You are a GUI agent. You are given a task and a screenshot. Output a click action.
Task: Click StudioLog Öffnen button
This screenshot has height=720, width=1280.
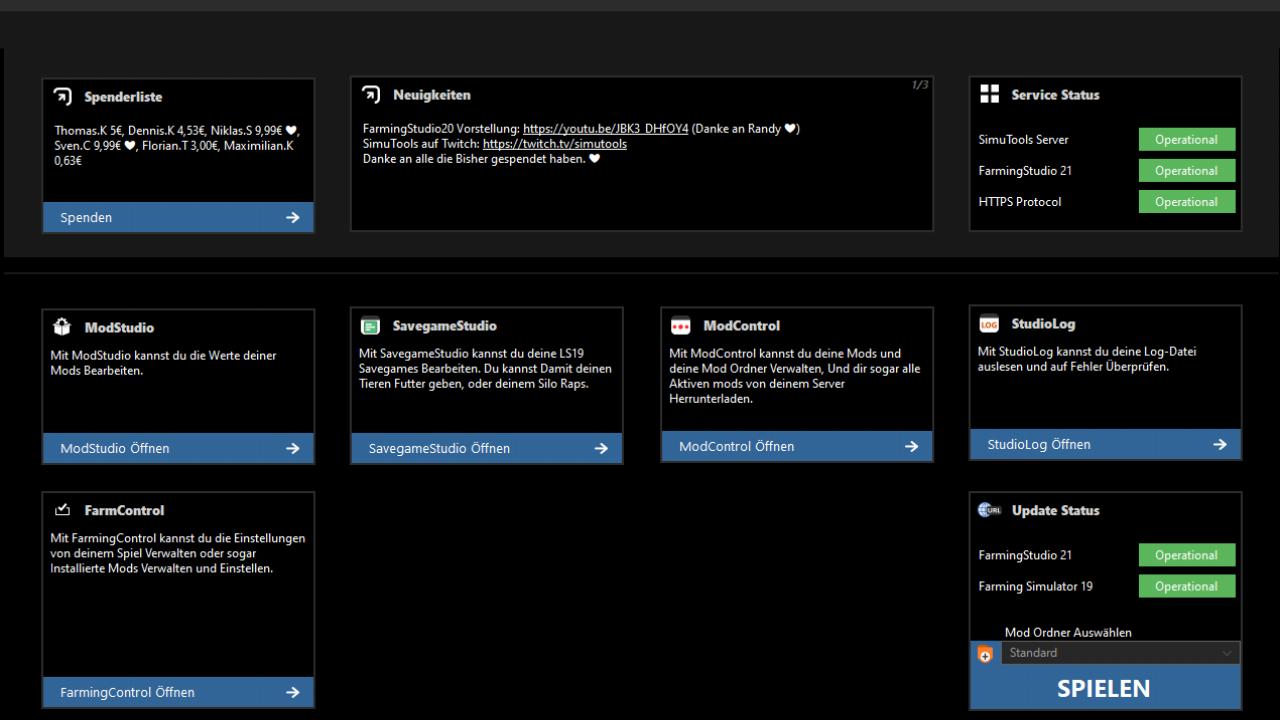pos(1105,444)
